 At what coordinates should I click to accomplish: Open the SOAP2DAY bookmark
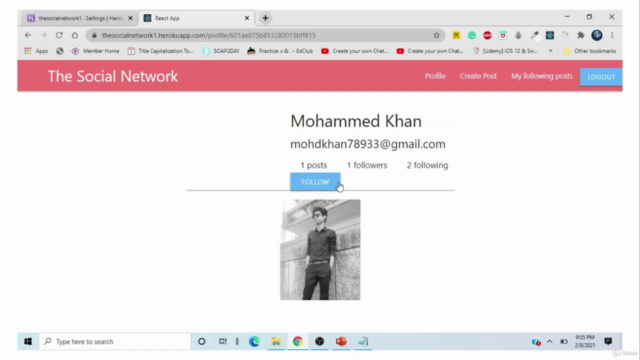click(221, 51)
